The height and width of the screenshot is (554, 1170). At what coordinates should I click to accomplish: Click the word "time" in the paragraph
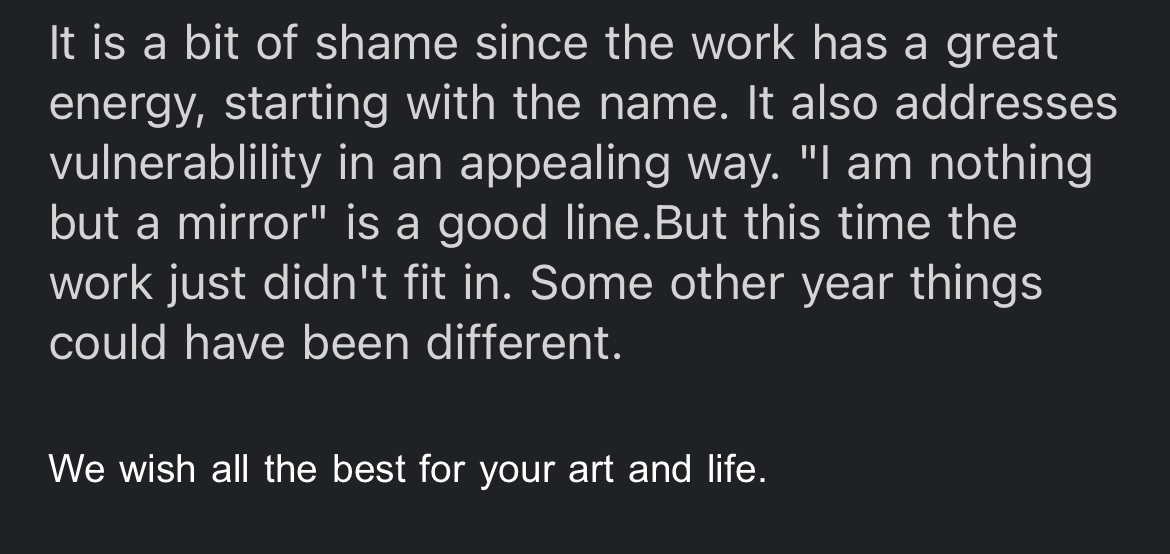(881, 225)
